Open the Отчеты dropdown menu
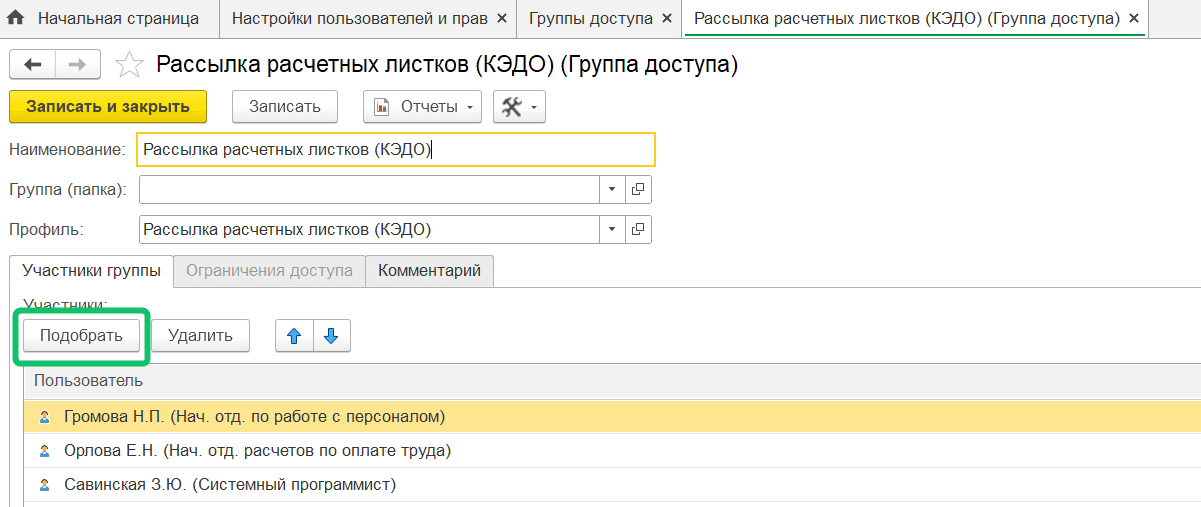Viewport: 1201px width, 507px height. coord(422,107)
